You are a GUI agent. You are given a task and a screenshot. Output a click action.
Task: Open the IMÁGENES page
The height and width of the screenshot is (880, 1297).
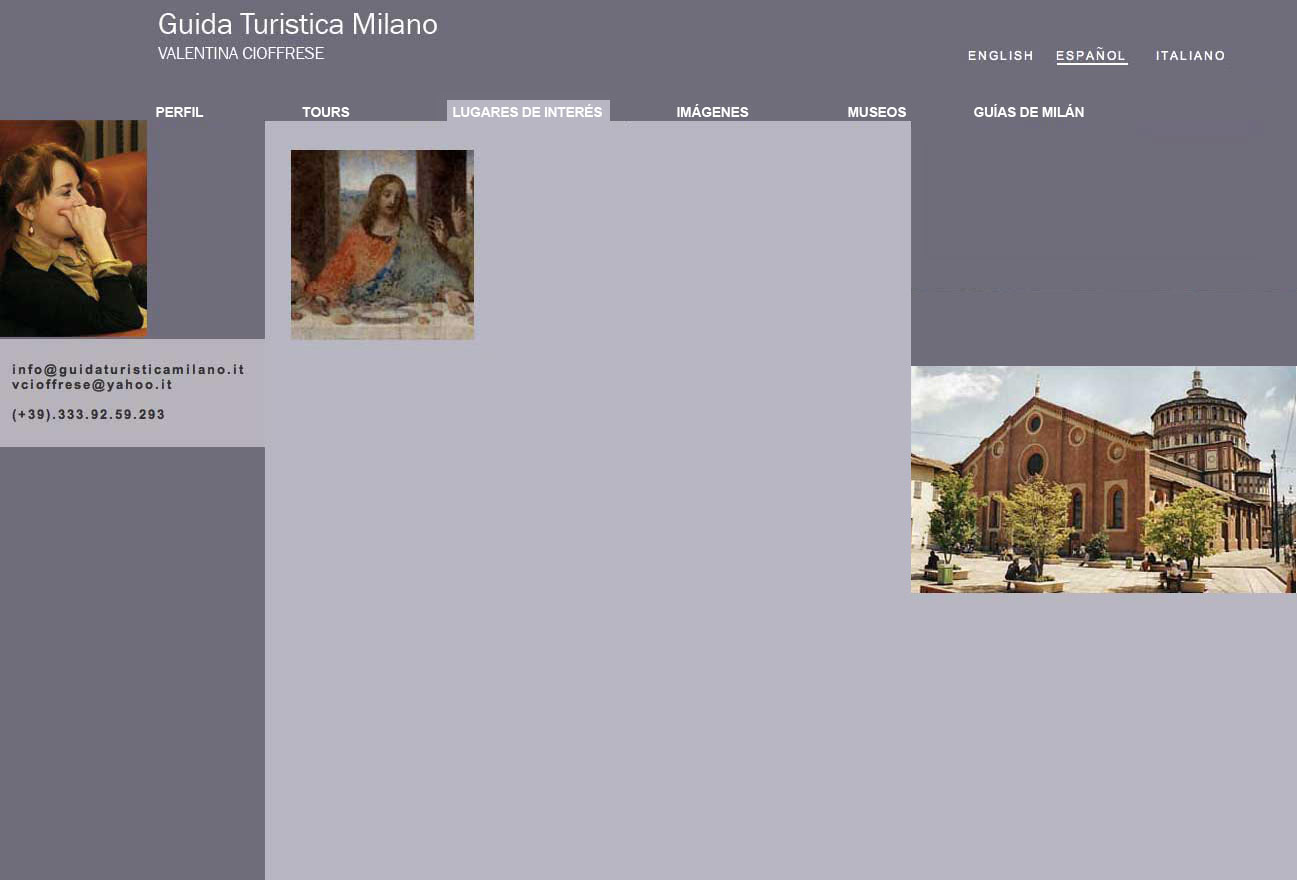tap(712, 112)
